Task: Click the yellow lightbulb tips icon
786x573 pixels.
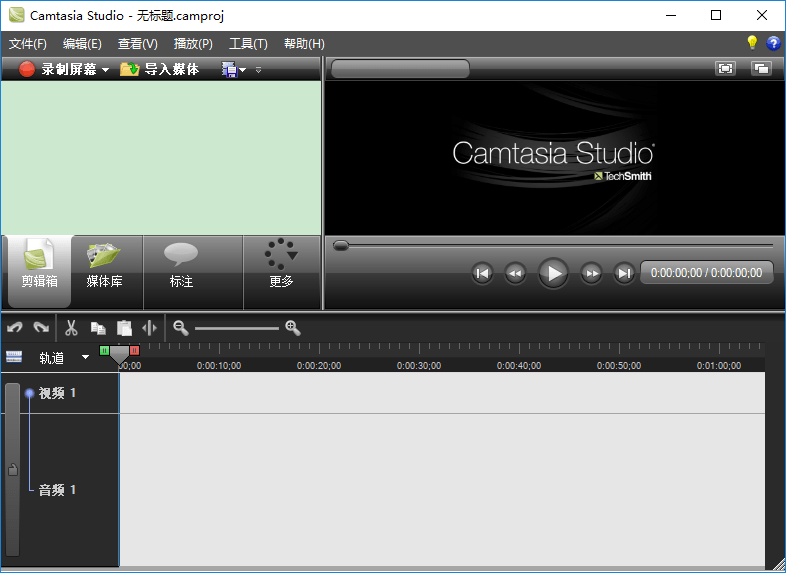Action: [x=752, y=43]
